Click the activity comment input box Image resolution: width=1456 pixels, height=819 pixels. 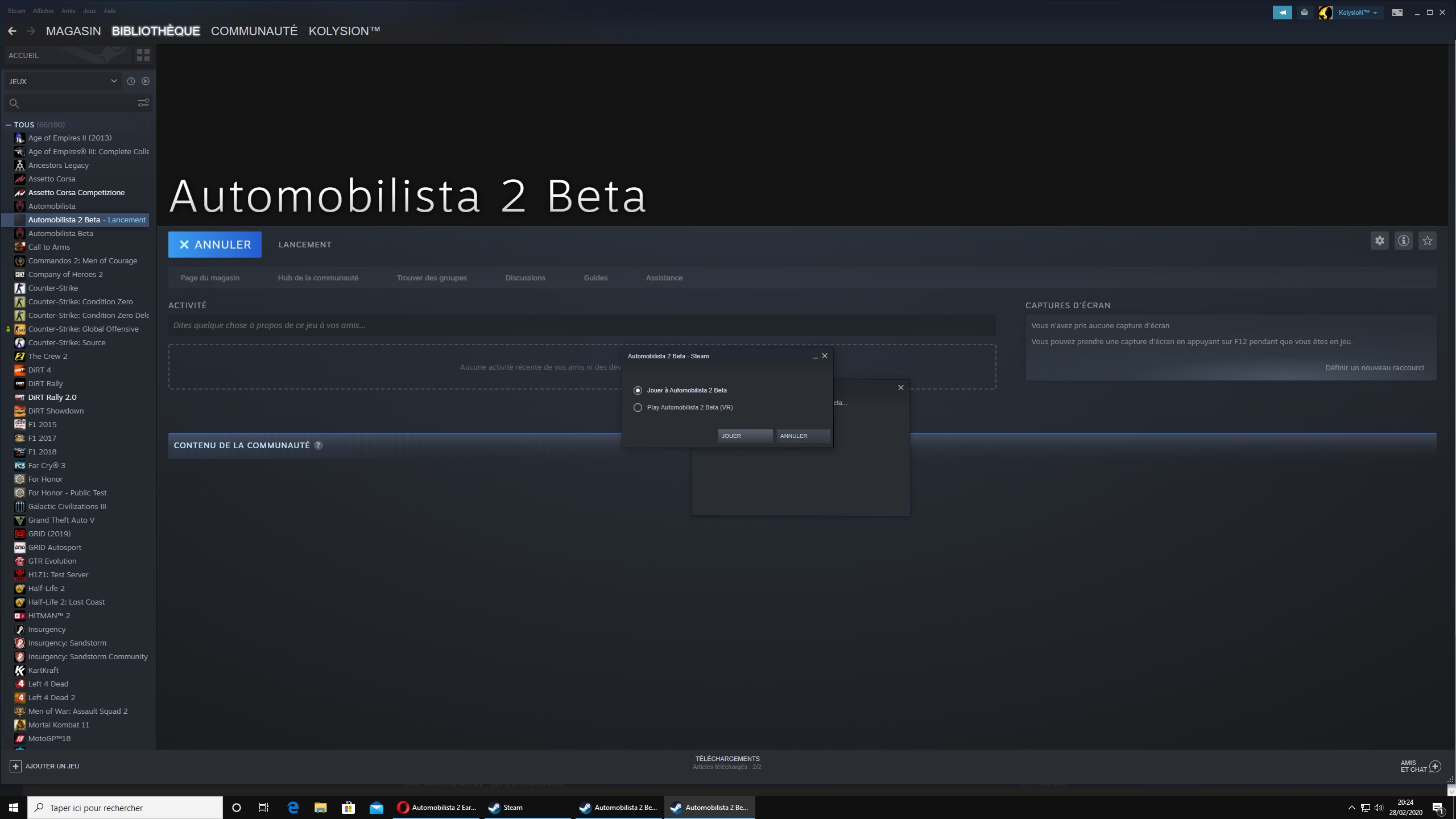coord(582,326)
